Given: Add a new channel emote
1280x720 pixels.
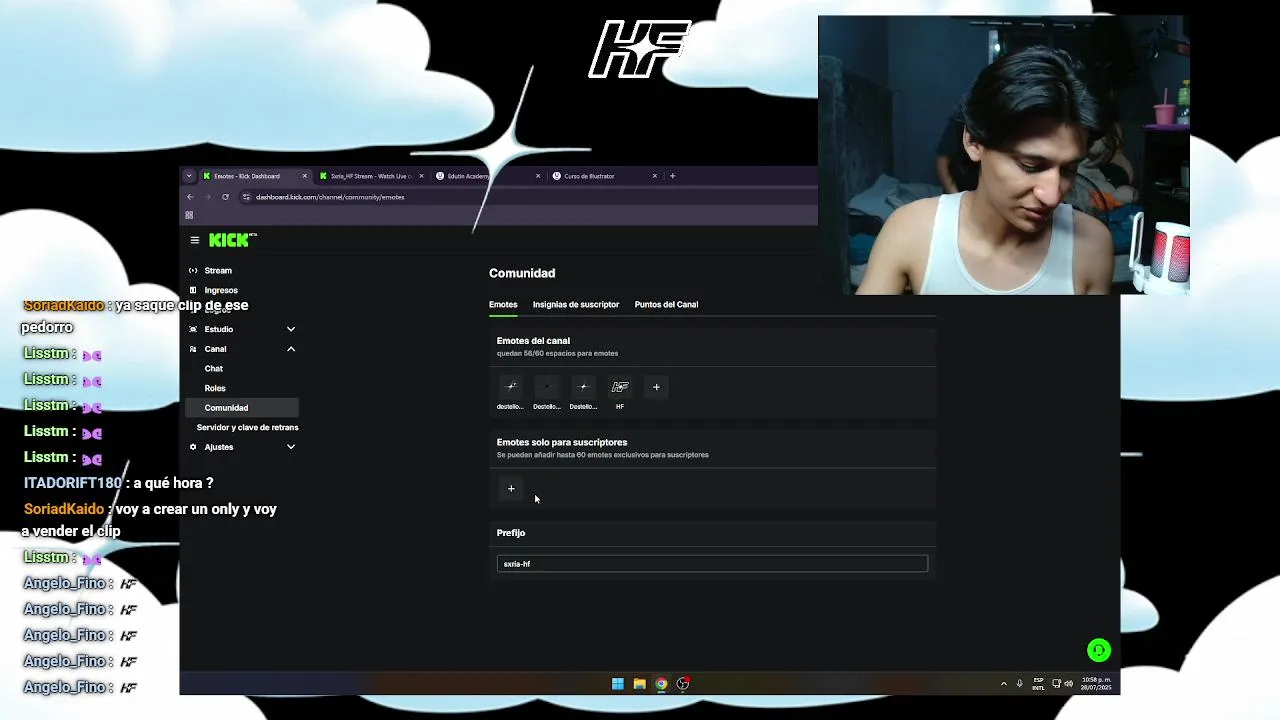Looking at the screenshot, I should click(x=656, y=387).
